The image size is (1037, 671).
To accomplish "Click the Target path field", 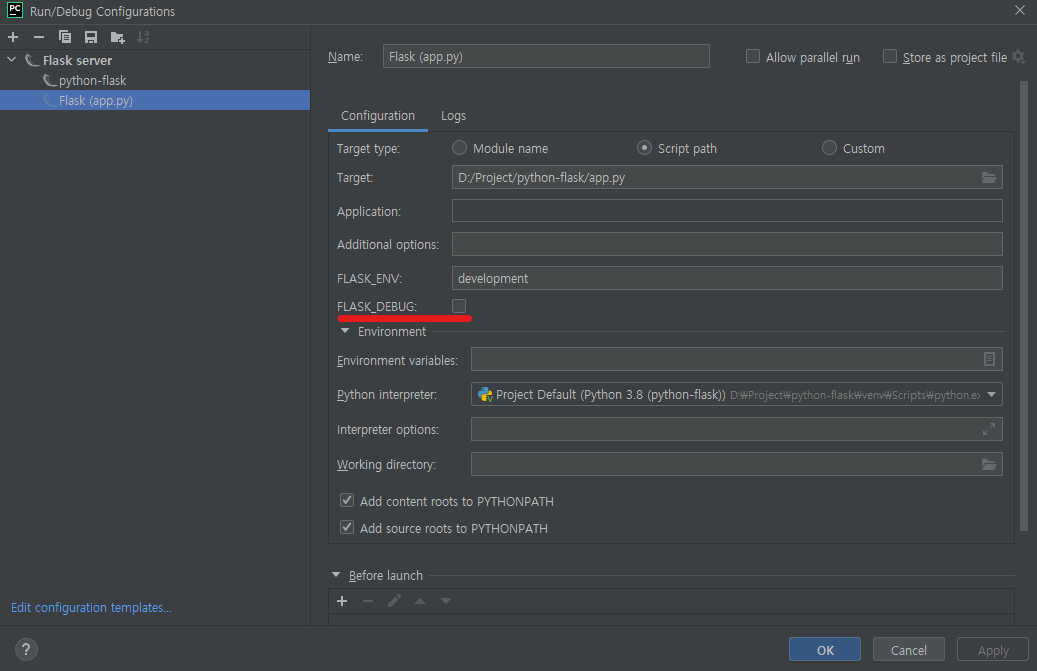I will click(x=727, y=177).
